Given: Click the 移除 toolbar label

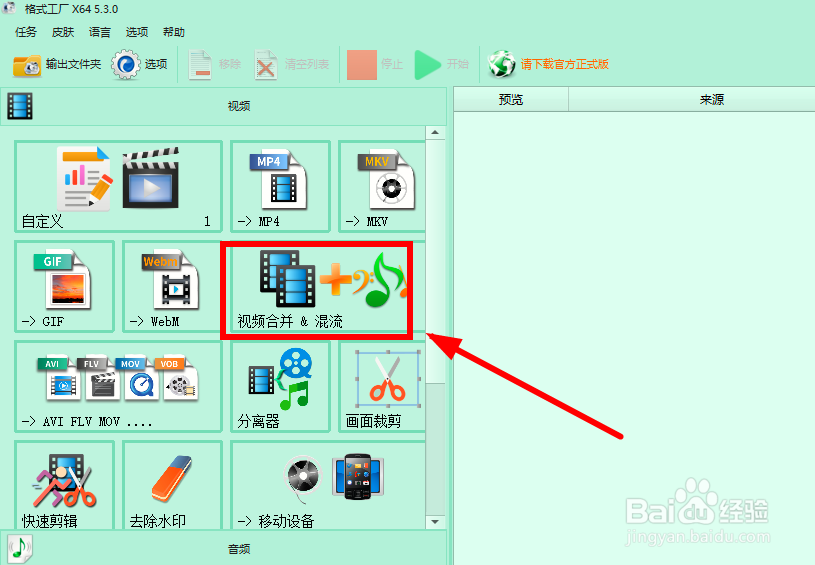Looking at the screenshot, I should [230, 64].
